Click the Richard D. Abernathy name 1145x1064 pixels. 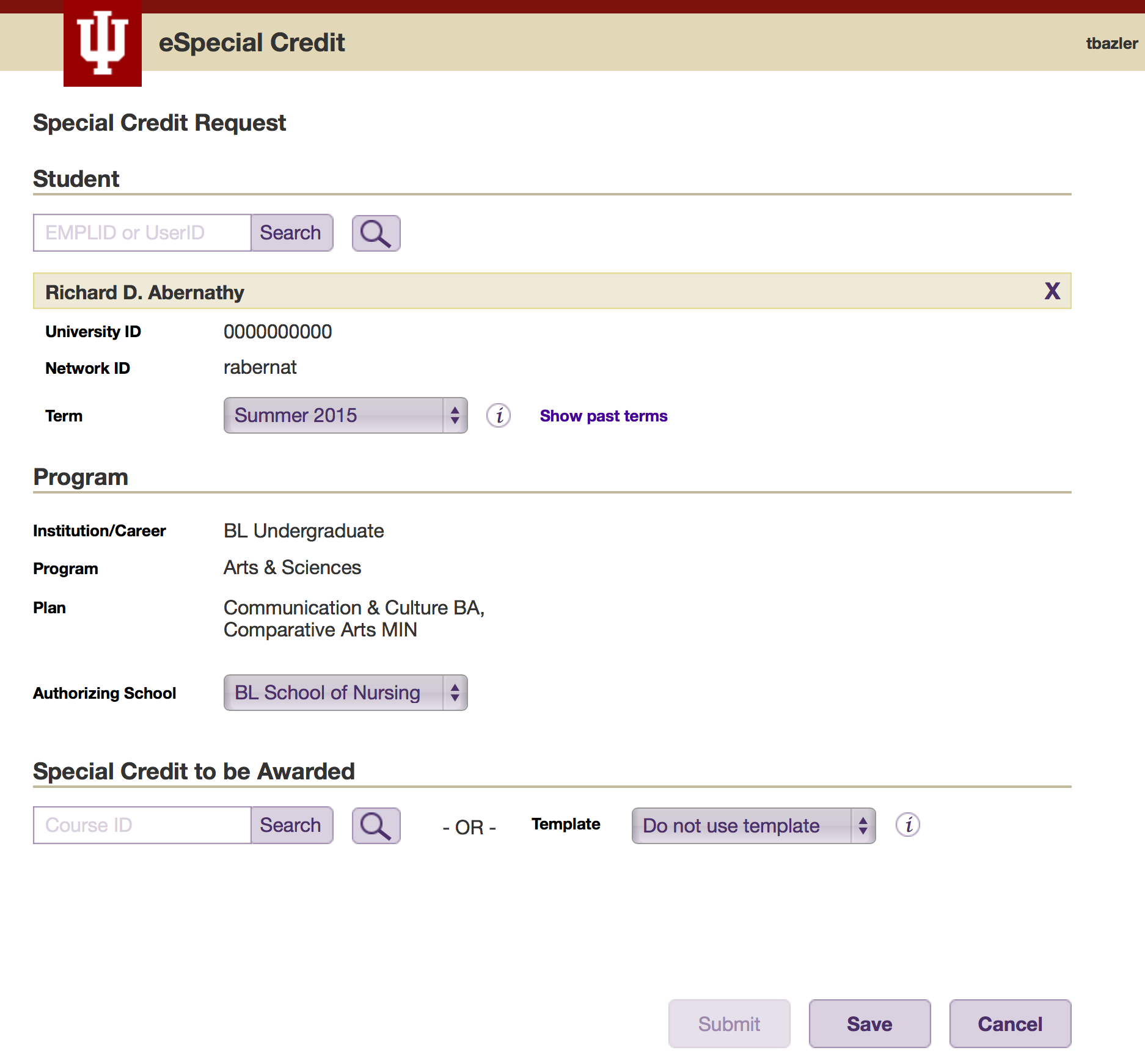[145, 292]
